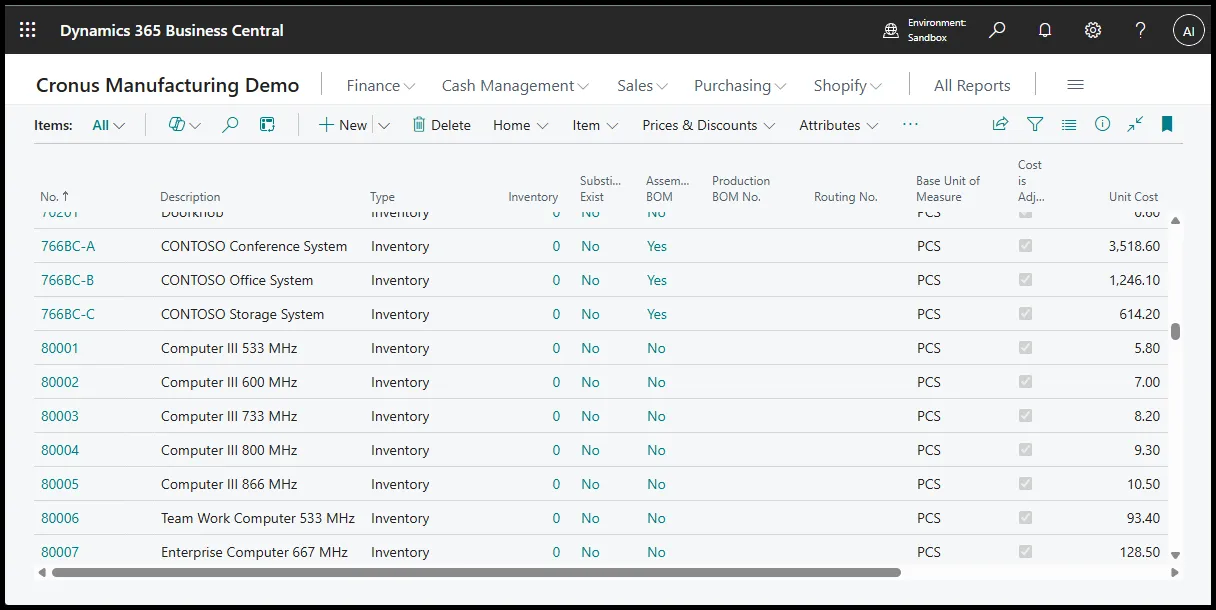1216x610 pixels.
Task: Click the Delete button
Action: pyautogui.click(x=441, y=125)
